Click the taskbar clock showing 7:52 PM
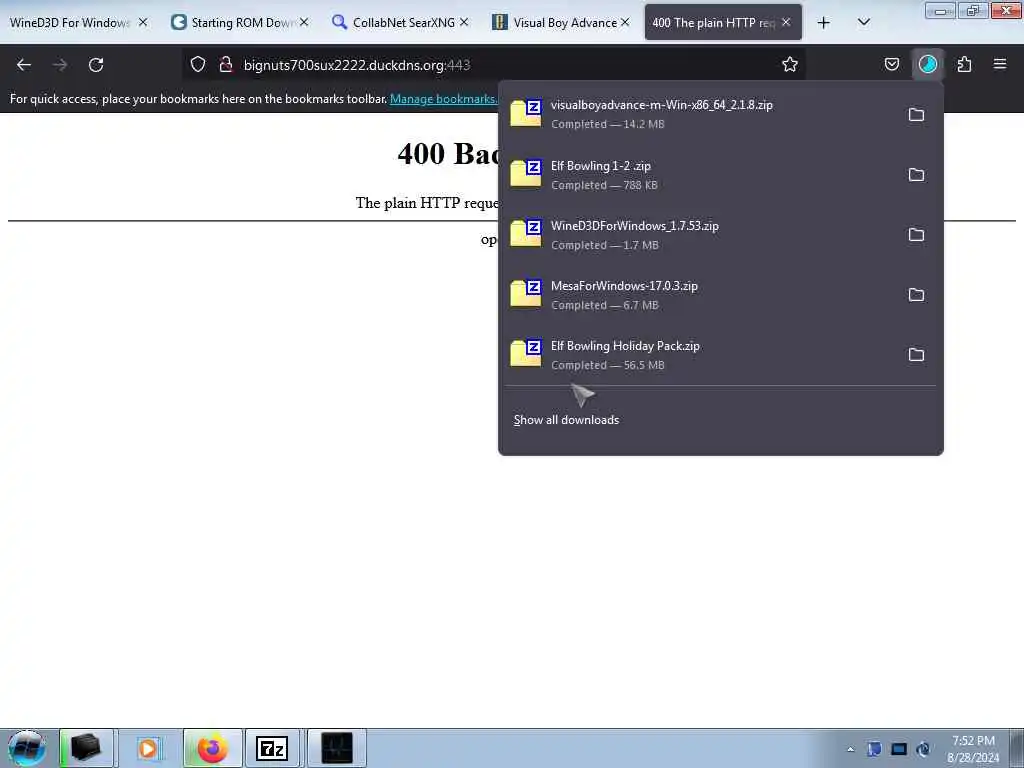1024x768 pixels. tap(973, 748)
